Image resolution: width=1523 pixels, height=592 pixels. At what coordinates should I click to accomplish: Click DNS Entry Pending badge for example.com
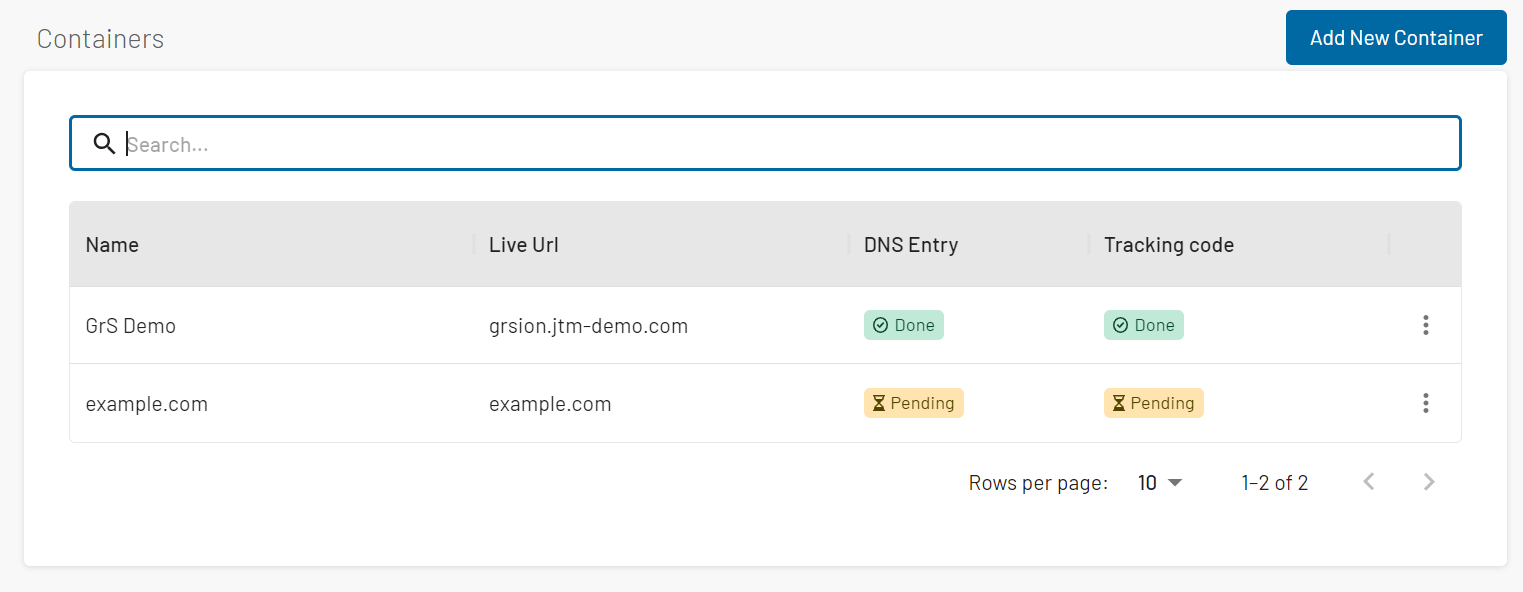[914, 403]
